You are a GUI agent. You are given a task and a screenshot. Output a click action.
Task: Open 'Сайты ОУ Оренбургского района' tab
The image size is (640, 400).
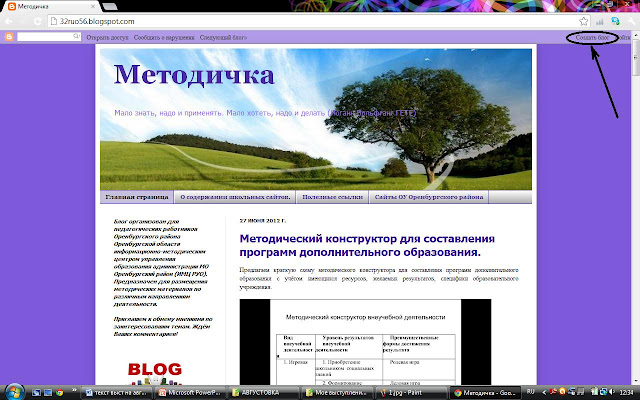coord(429,197)
